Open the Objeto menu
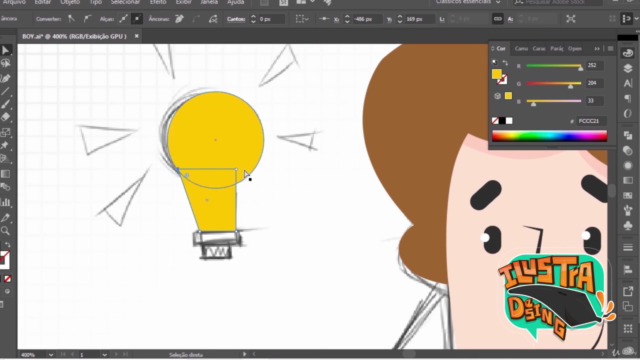Screen dimensions: 640x360 pos(70,2)
